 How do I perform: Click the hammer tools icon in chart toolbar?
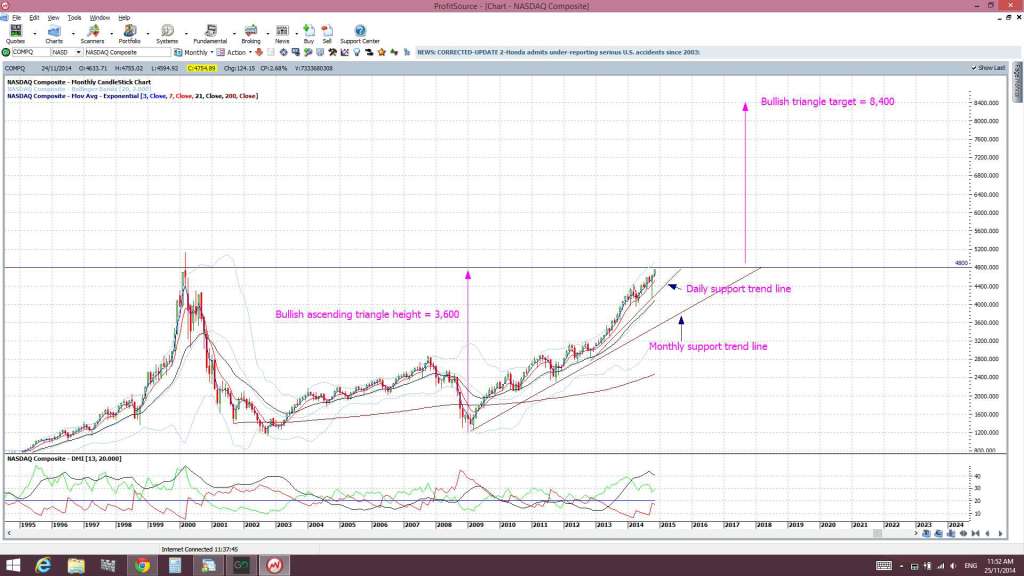[332, 52]
